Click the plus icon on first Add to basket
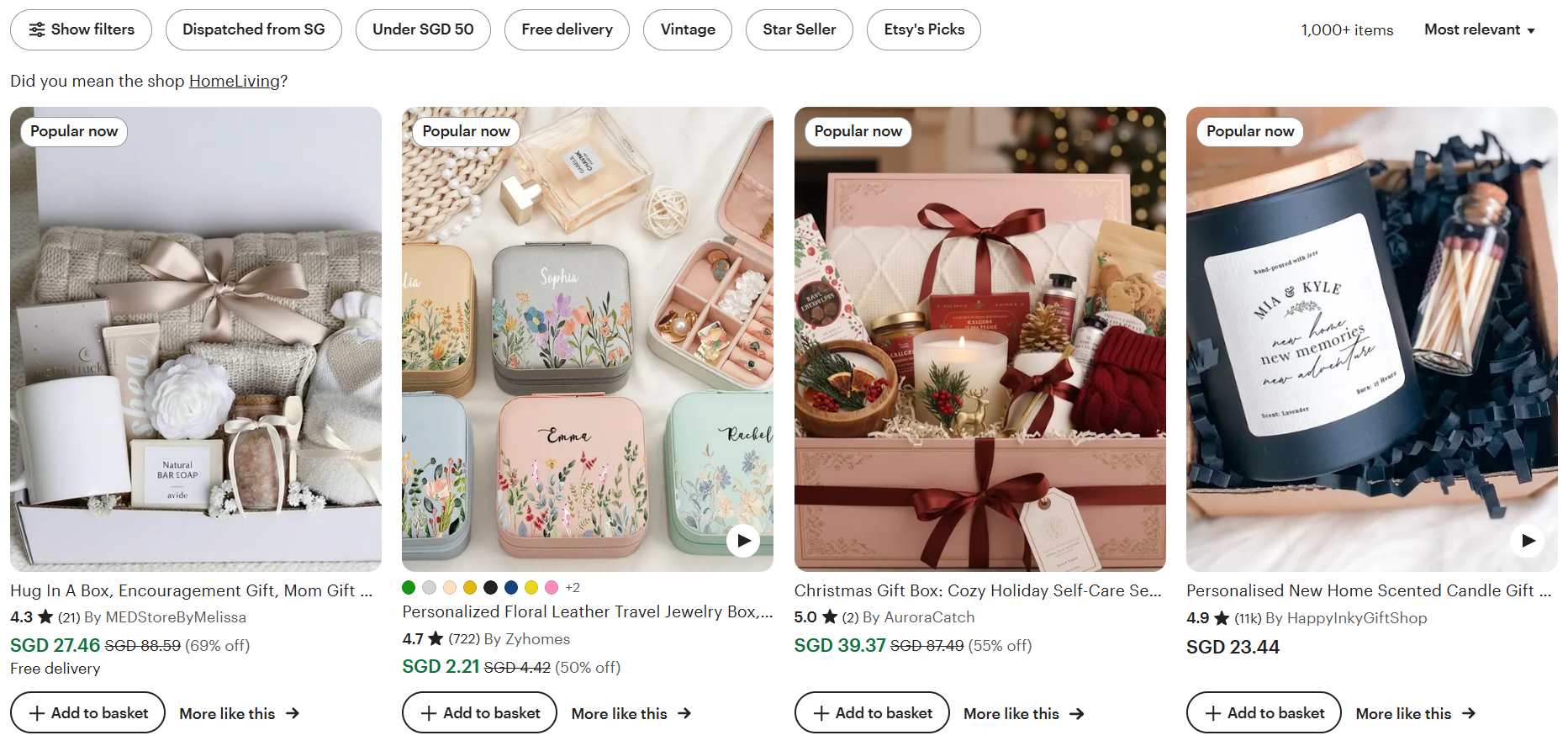Screen dimensions: 1568x746 [37, 712]
